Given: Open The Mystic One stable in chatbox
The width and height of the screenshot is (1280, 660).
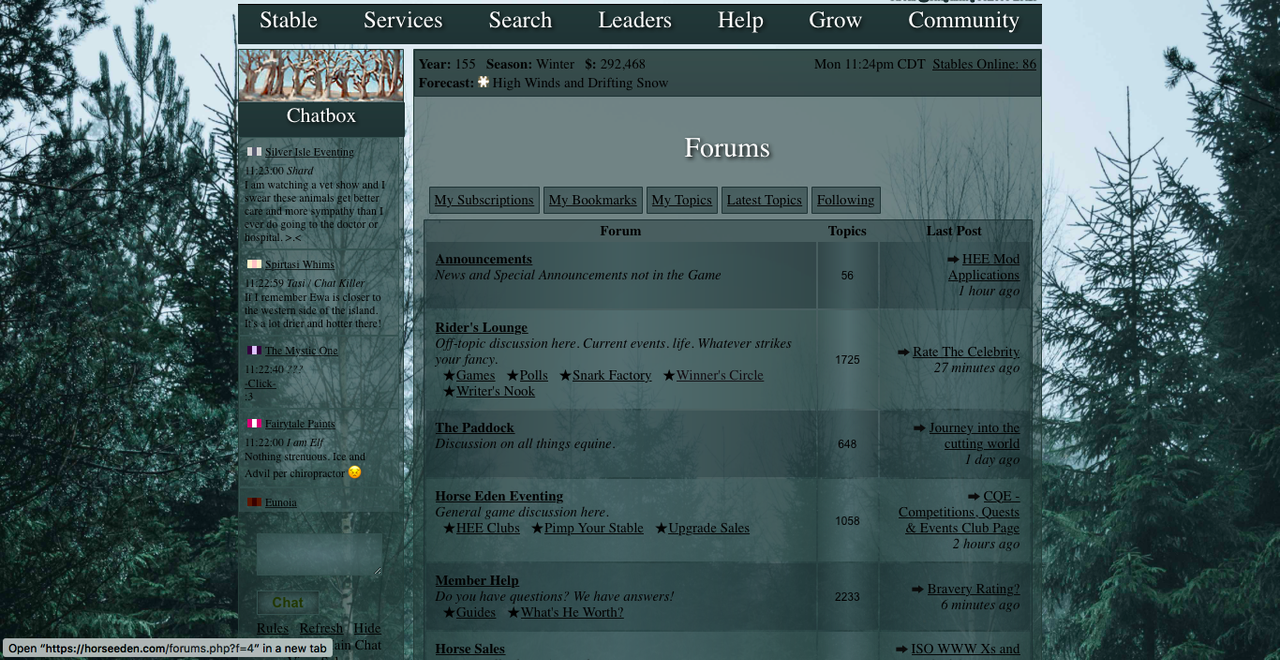Looking at the screenshot, I should [301, 350].
